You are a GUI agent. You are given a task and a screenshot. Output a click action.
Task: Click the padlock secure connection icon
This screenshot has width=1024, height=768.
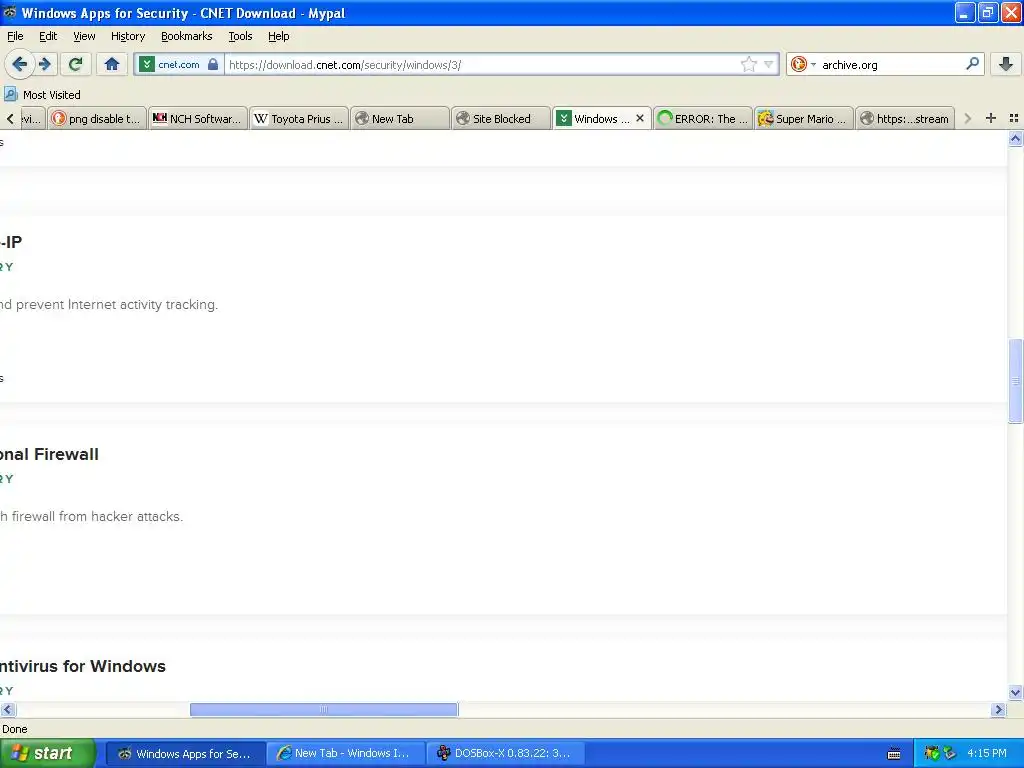pyautogui.click(x=213, y=64)
